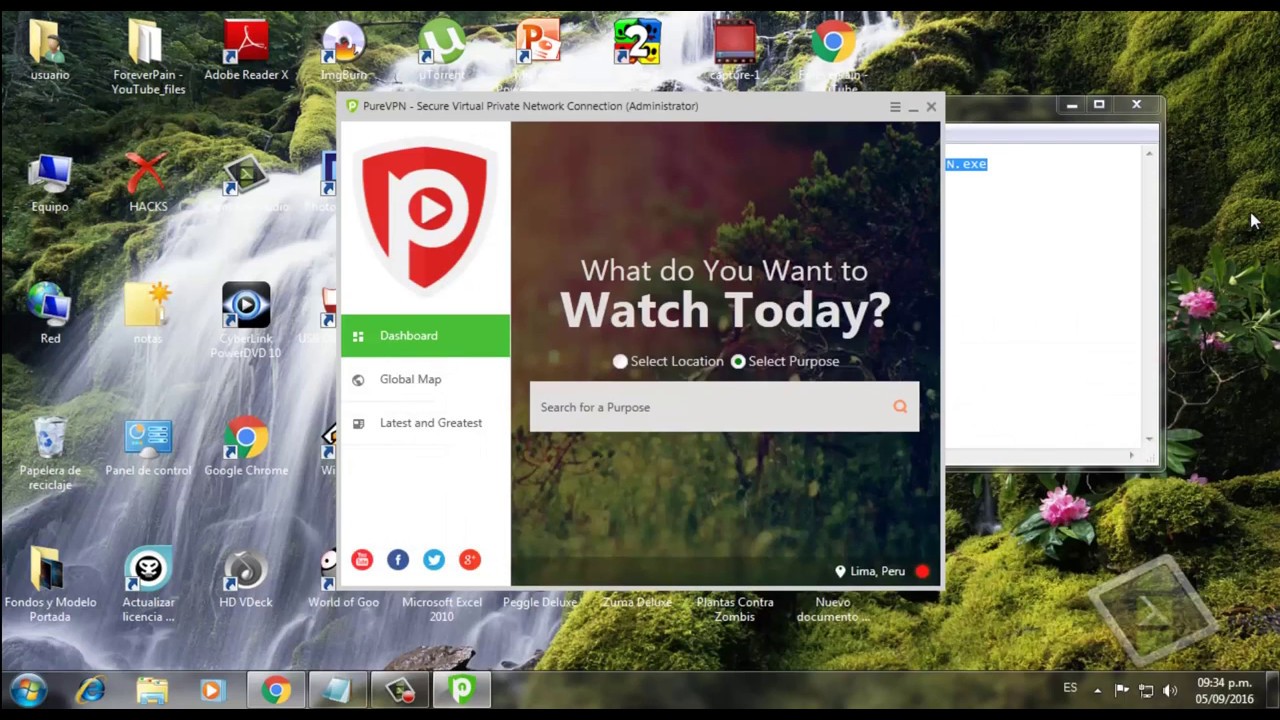
Task: Open PureVPN's Google+ social icon
Action: tap(470, 560)
